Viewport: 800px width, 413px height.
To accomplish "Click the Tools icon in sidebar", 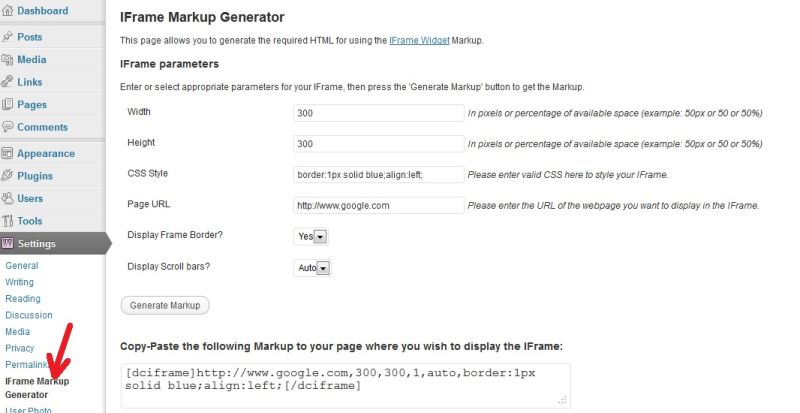I will point(8,221).
